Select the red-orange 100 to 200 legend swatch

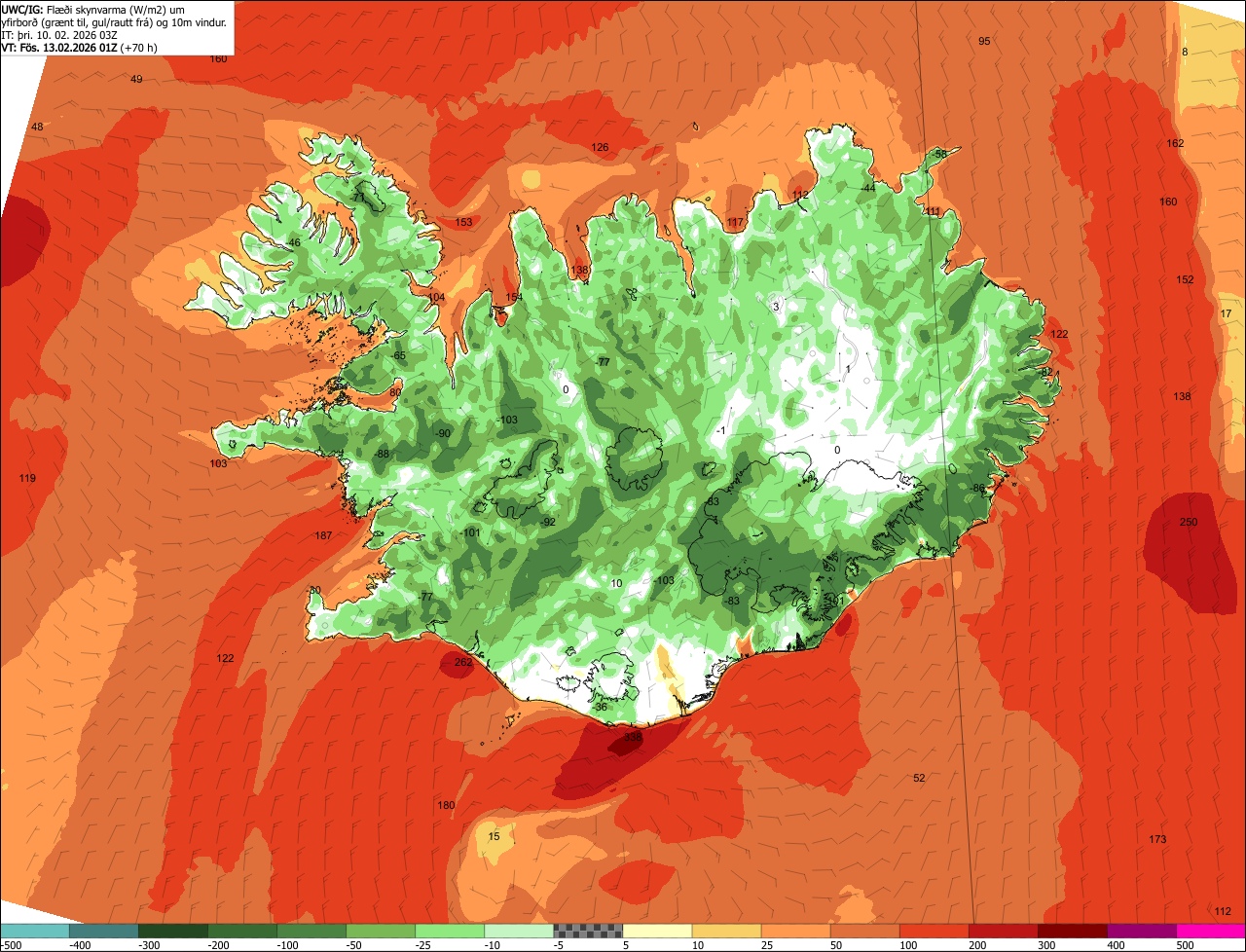pos(933,930)
